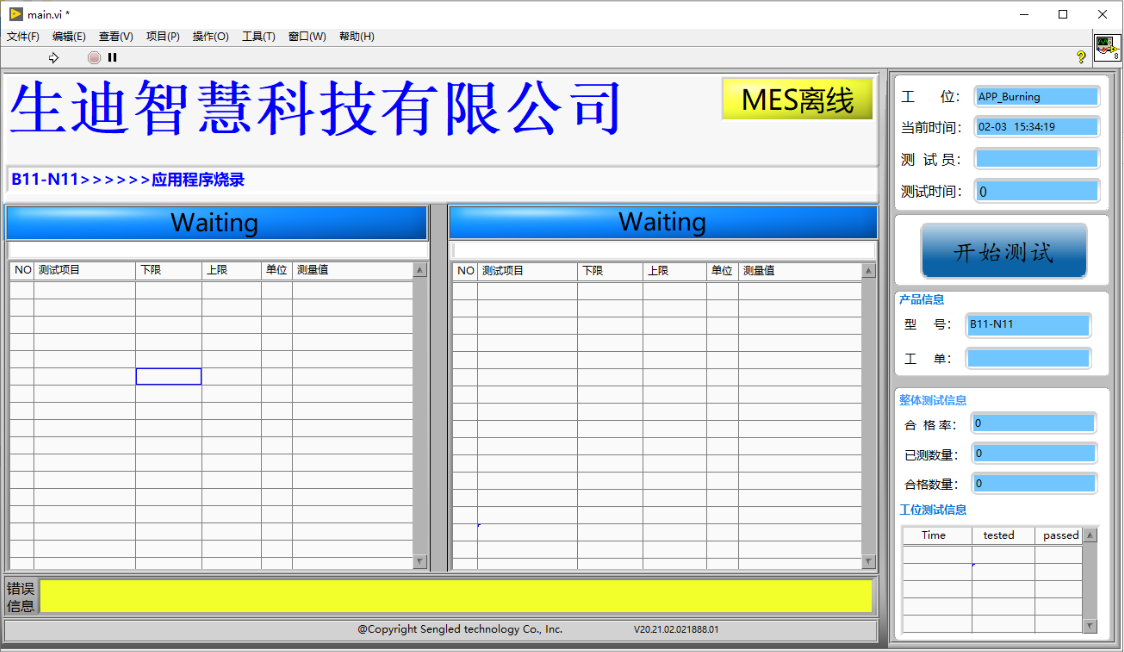
Task: Click the right table 测试项目 column header
Action: pyautogui.click(x=528, y=271)
